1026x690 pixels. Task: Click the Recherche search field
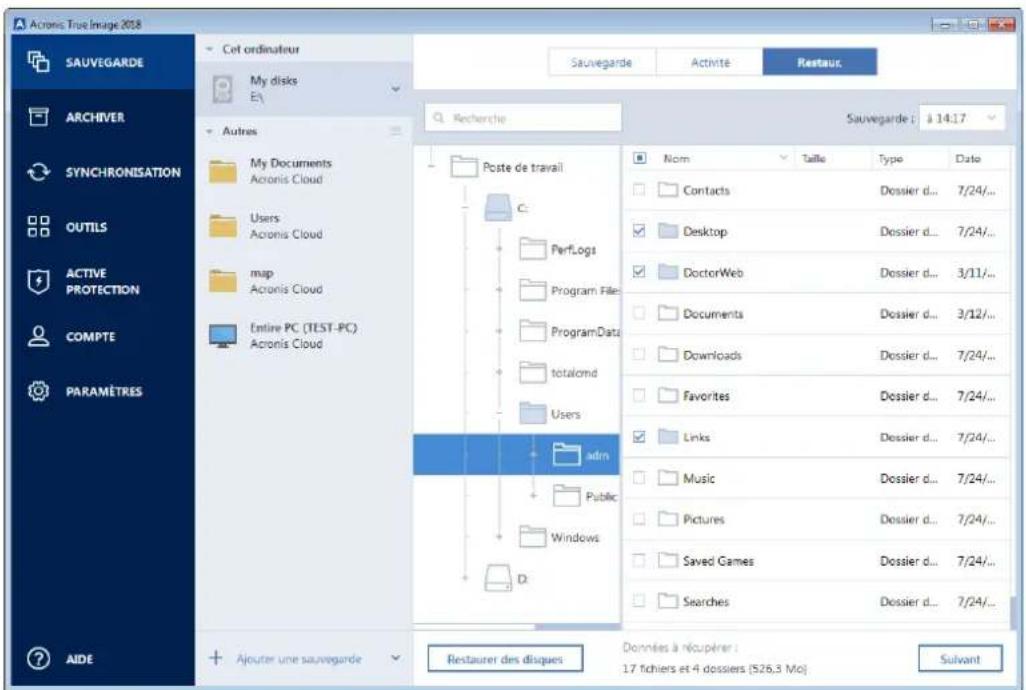pyautogui.click(x=523, y=118)
